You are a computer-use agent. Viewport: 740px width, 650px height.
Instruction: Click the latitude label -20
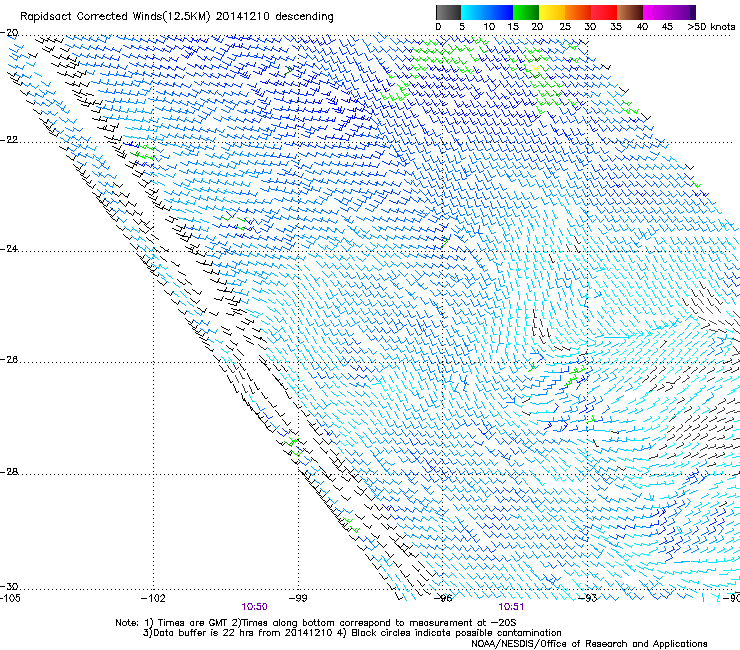[x=9, y=33]
